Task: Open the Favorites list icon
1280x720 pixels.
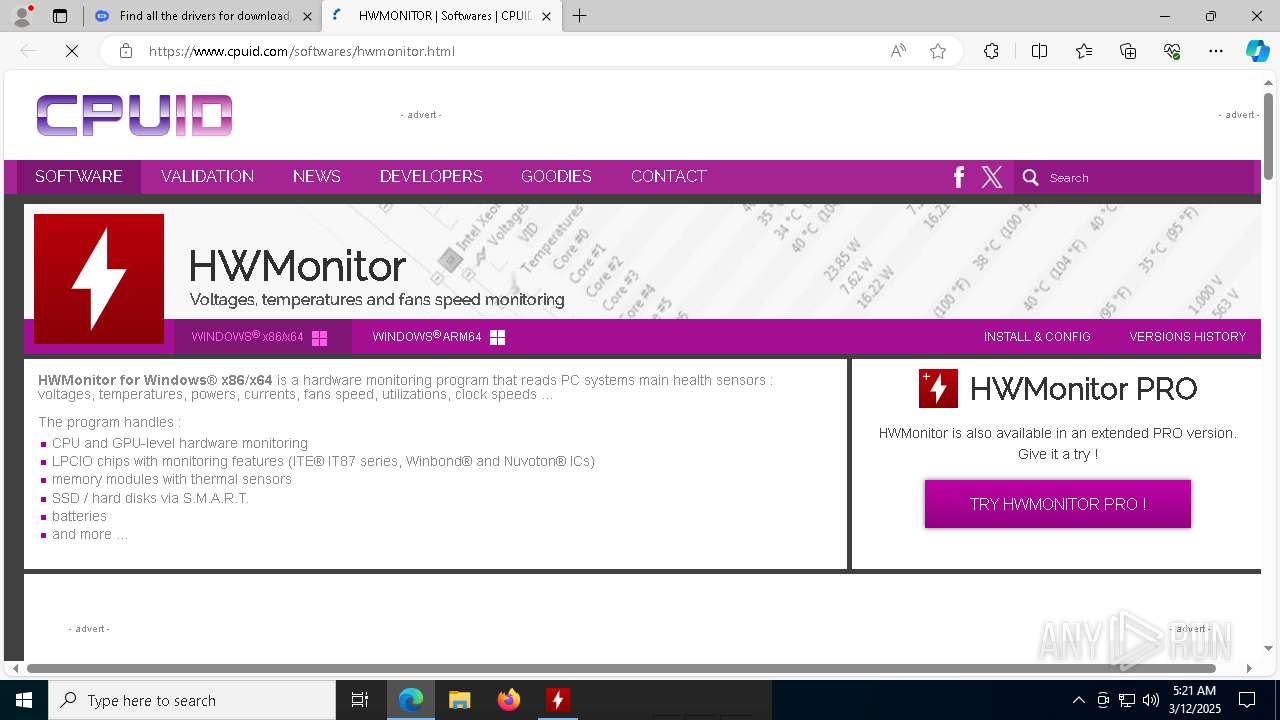Action: [1084, 51]
